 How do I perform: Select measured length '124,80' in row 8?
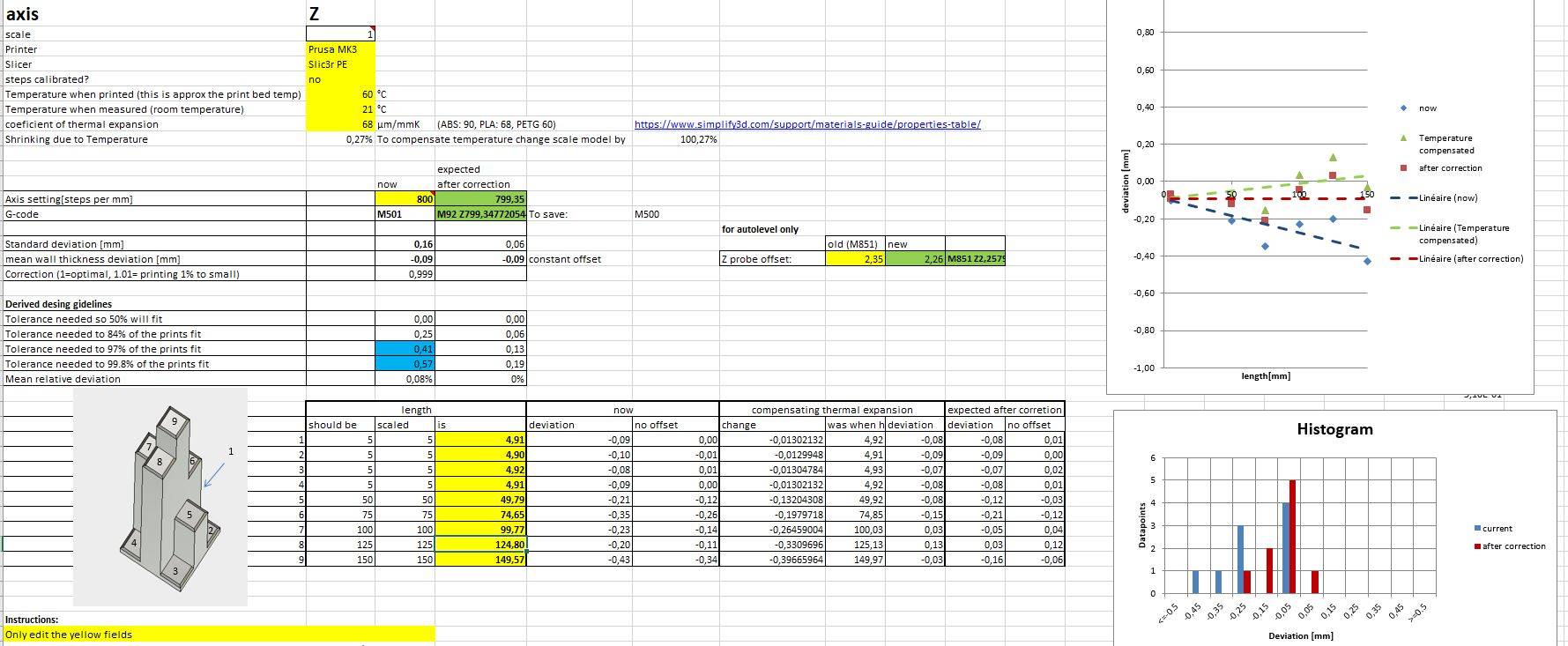point(481,545)
